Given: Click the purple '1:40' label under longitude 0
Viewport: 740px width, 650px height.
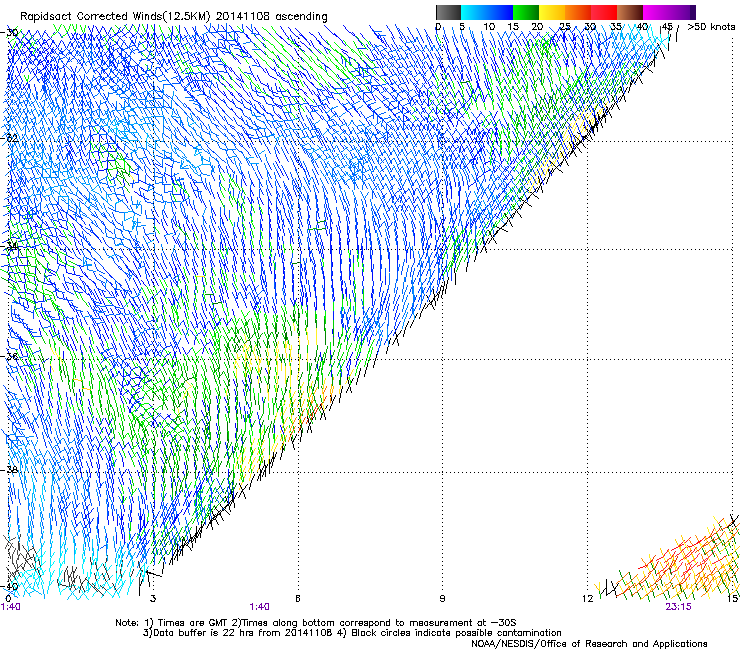Looking at the screenshot, I should tap(10, 607).
